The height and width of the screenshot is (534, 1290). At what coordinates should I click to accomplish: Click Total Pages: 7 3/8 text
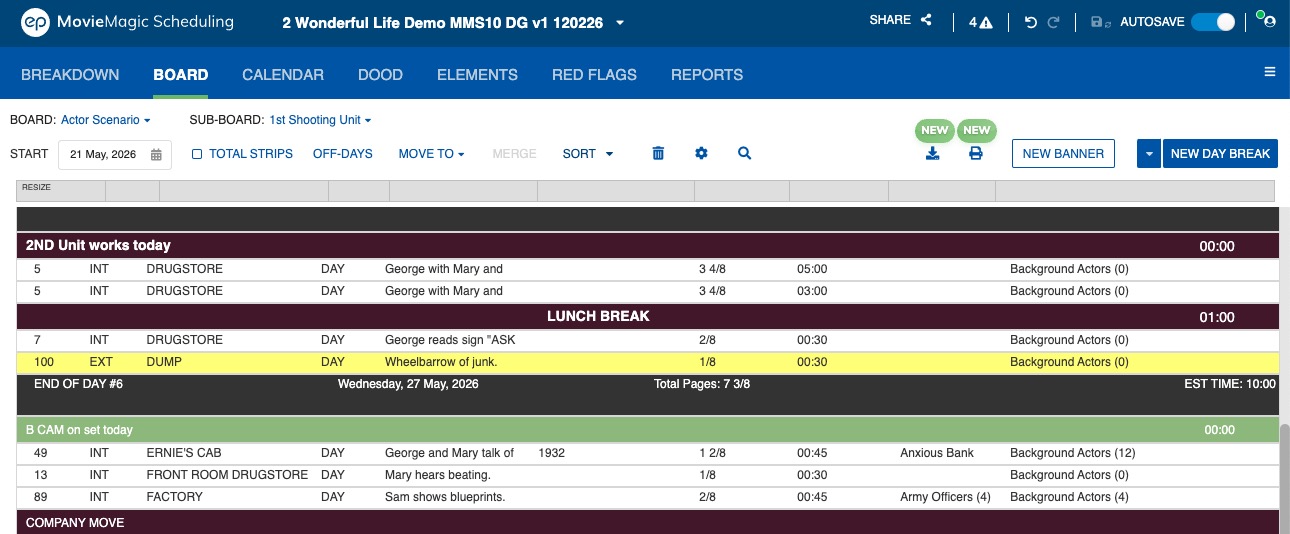tap(702, 384)
